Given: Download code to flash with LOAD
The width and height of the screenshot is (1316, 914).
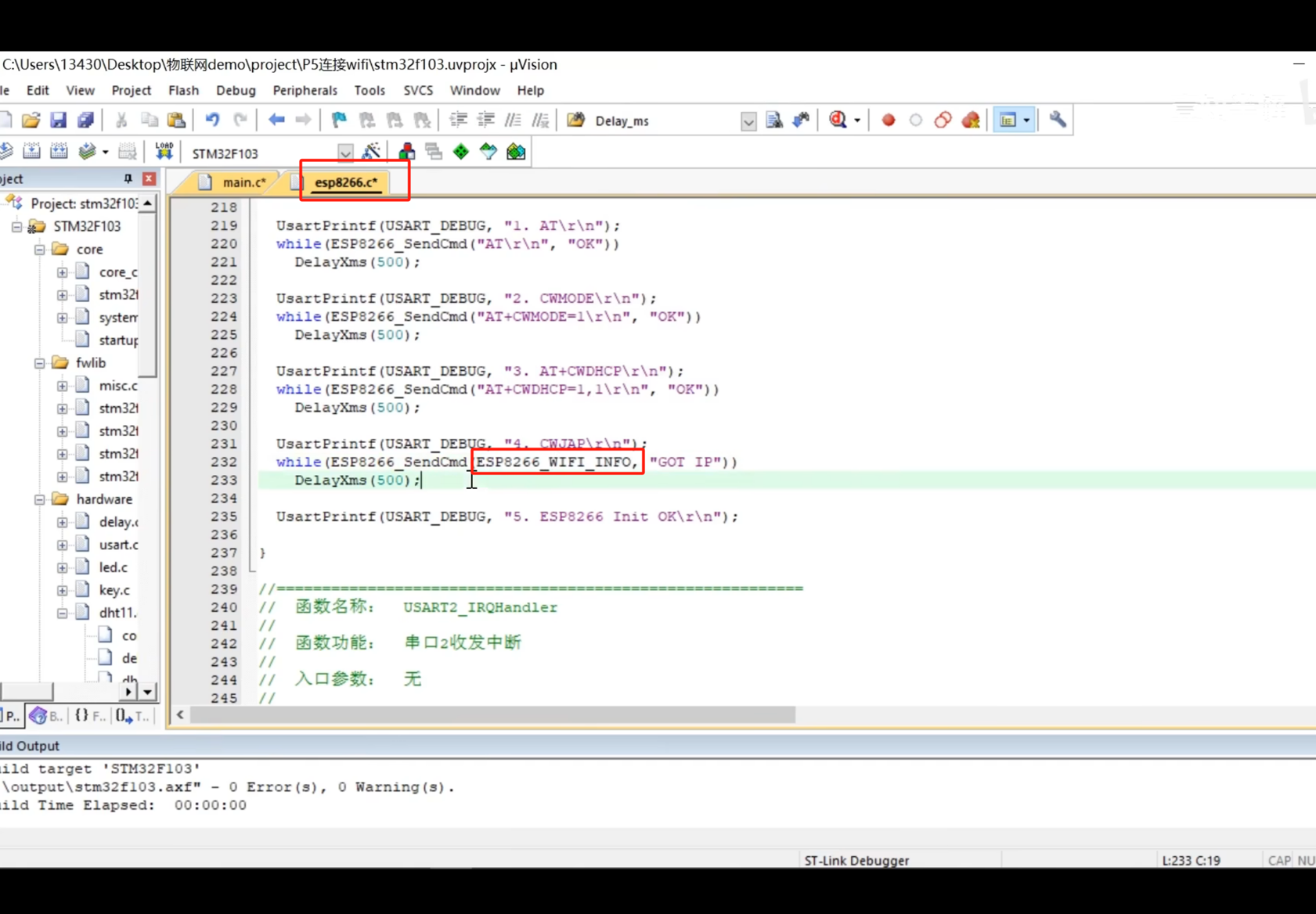Looking at the screenshot, I should [x=164, y=152].
